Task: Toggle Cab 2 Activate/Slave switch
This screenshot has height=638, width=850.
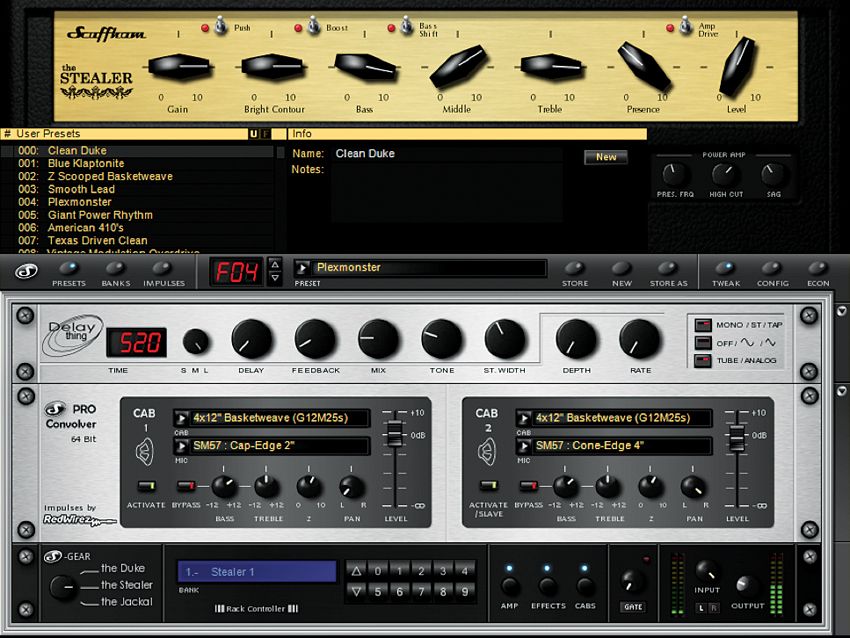Action: click(488, 486)
